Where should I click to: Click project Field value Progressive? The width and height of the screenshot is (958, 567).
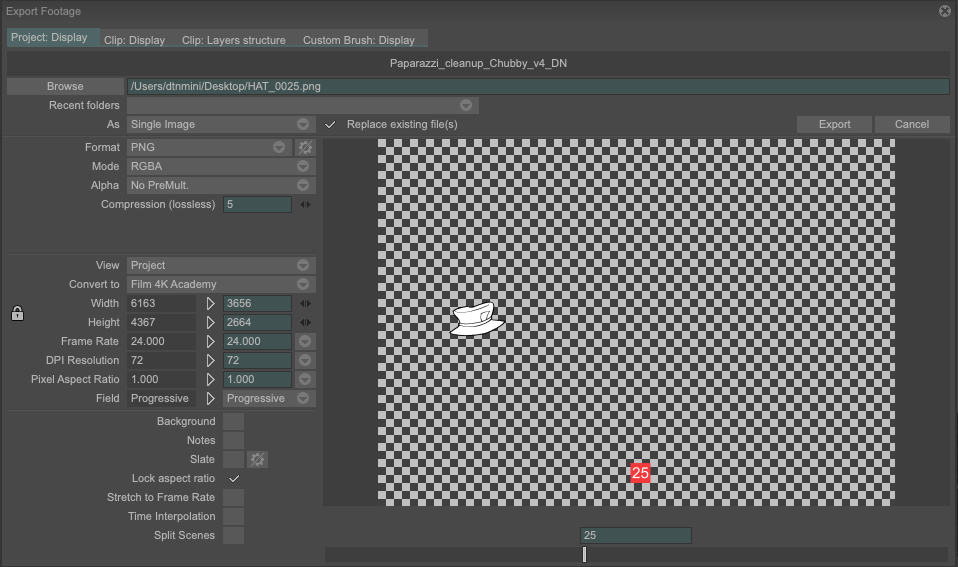coord(162,398)
